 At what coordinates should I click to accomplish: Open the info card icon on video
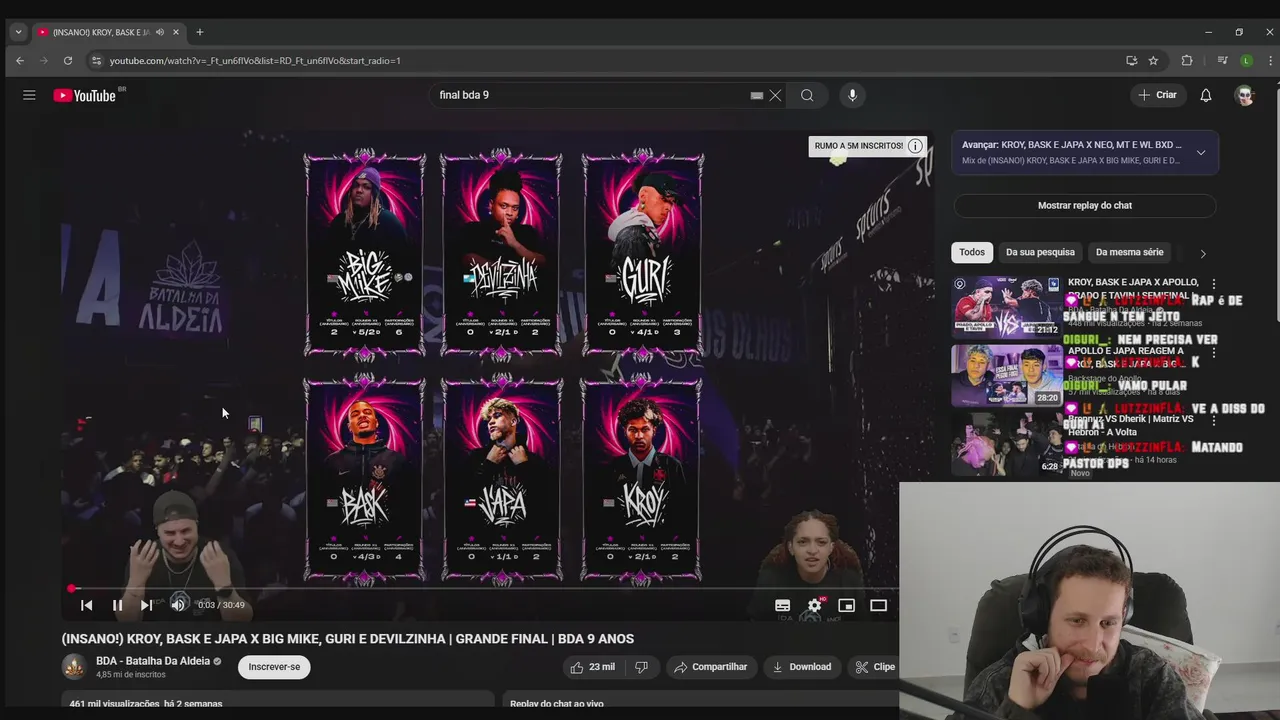point(915,146)
